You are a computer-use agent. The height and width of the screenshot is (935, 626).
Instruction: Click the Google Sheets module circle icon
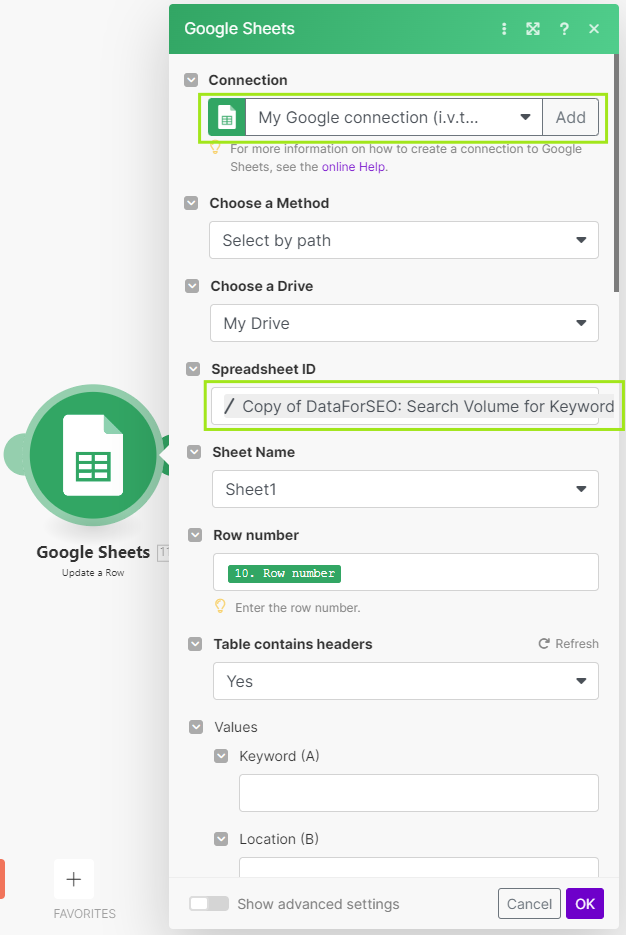[93, 455]
